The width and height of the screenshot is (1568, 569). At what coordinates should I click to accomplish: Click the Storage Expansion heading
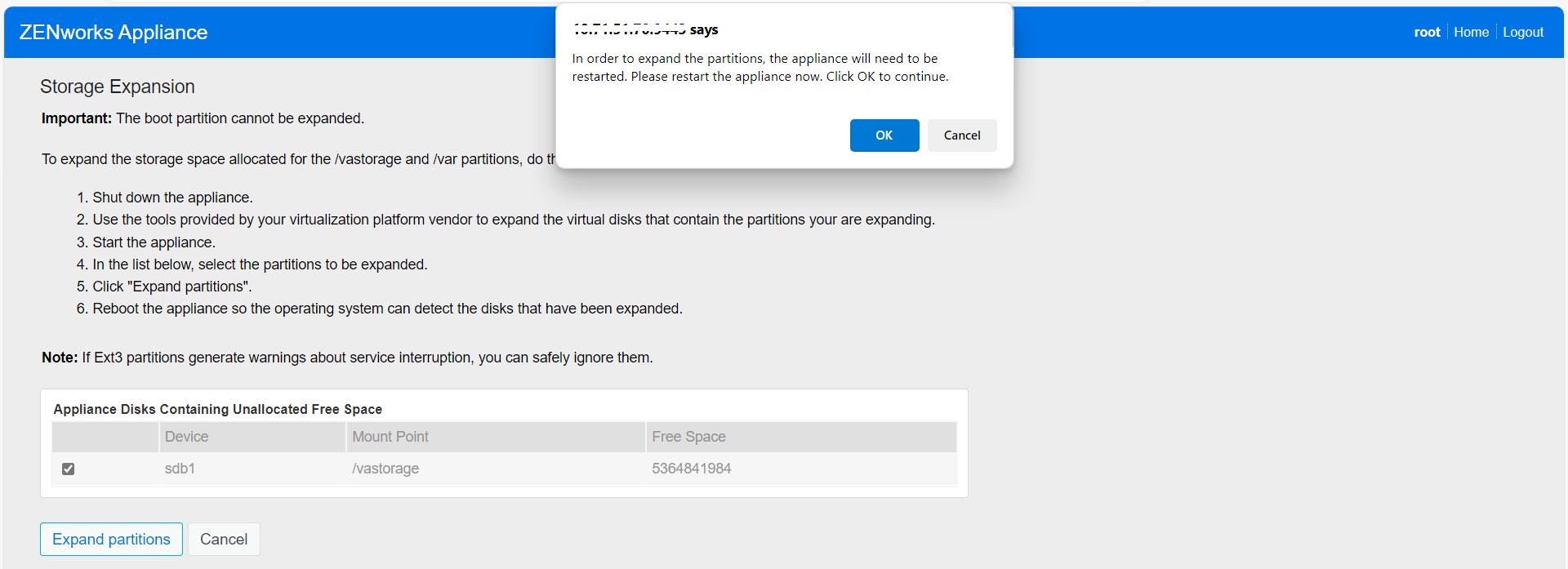[x=118, y=87]
